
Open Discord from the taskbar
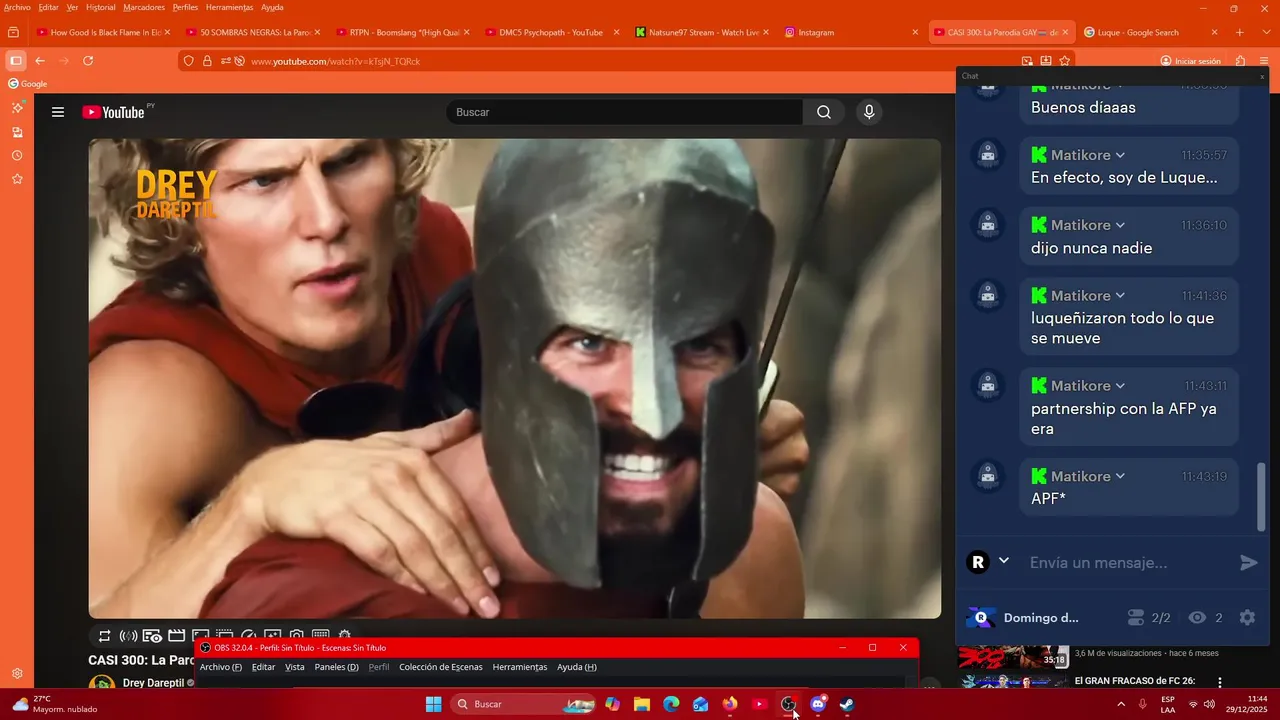point(818,704)
